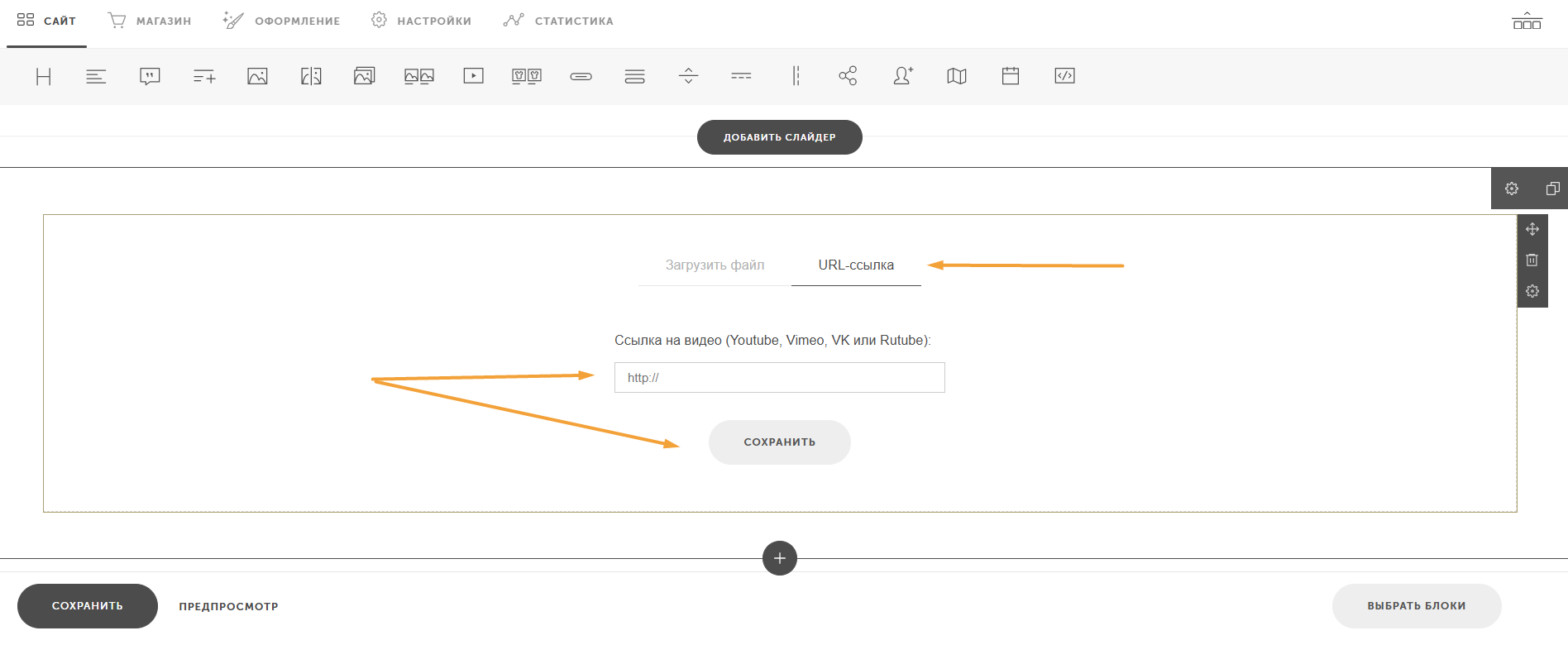This screenshot has height=664, width=1568.
Task: Insert an image block icon
Action: 257,76
